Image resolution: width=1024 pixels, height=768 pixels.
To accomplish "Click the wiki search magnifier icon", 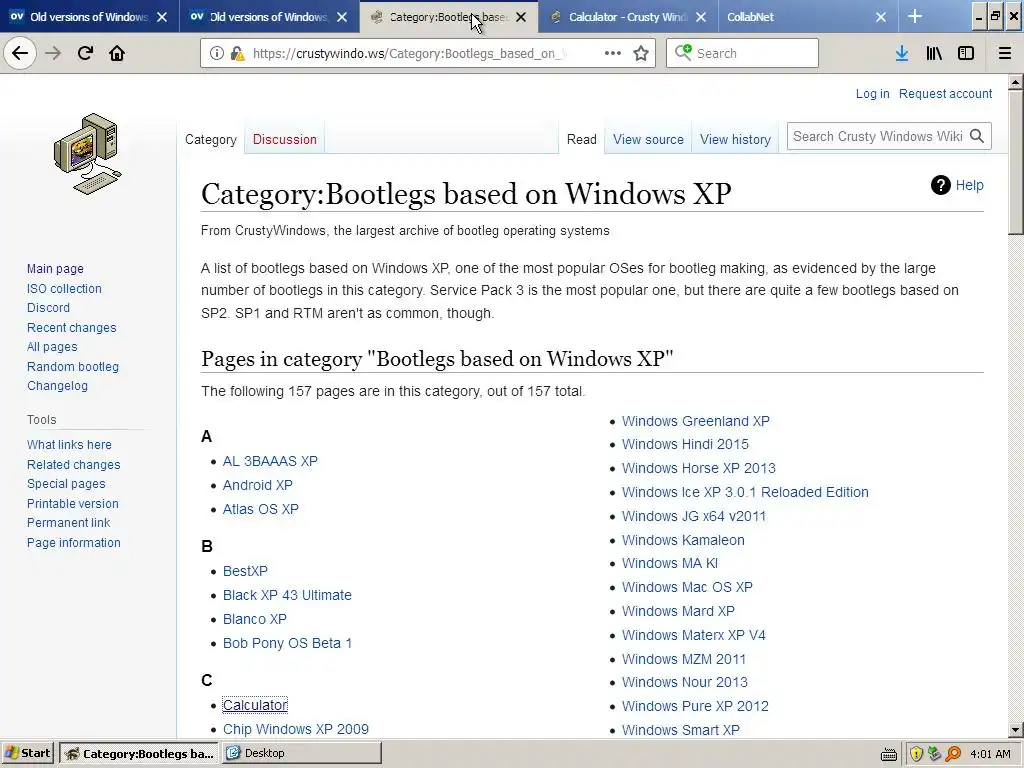I will click(x=977, y=136).
